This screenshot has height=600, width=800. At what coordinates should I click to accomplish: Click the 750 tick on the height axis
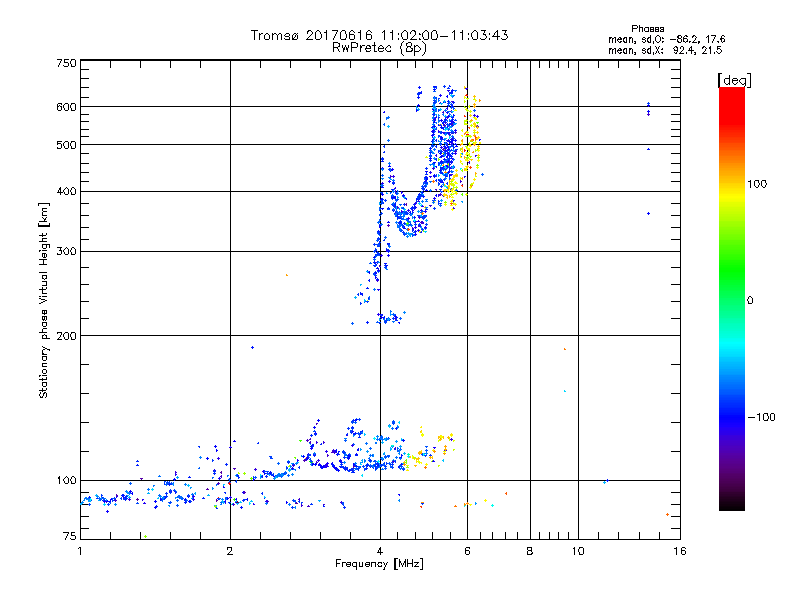point(66,63)
